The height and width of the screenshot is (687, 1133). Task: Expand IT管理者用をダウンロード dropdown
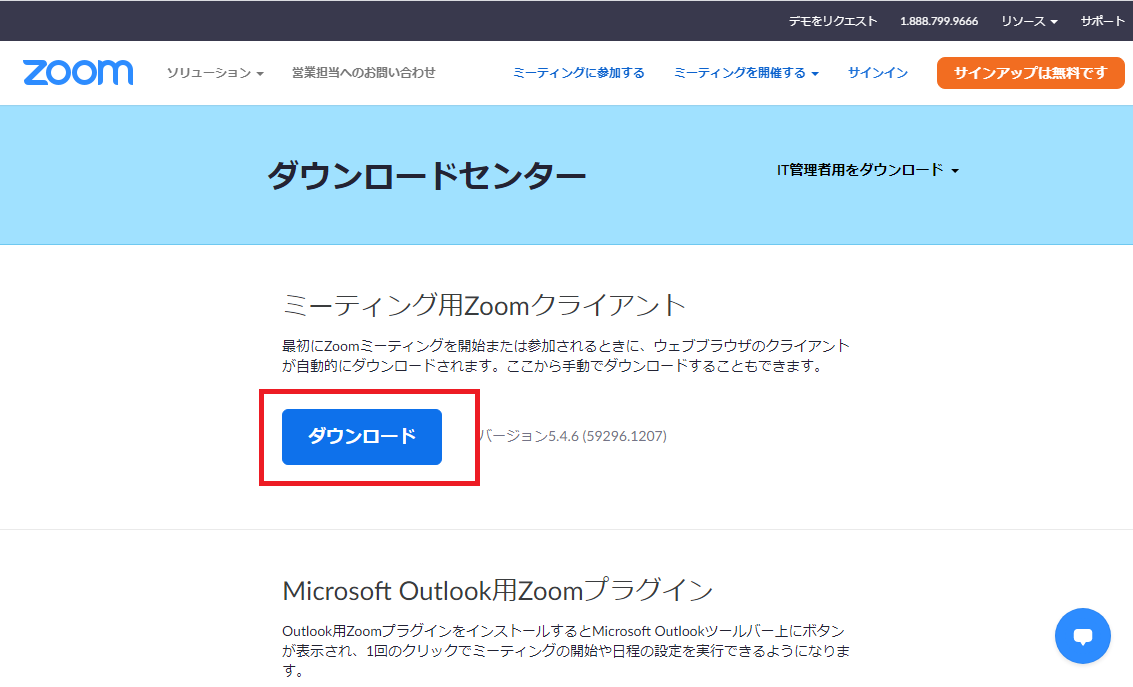pos(868,170)
